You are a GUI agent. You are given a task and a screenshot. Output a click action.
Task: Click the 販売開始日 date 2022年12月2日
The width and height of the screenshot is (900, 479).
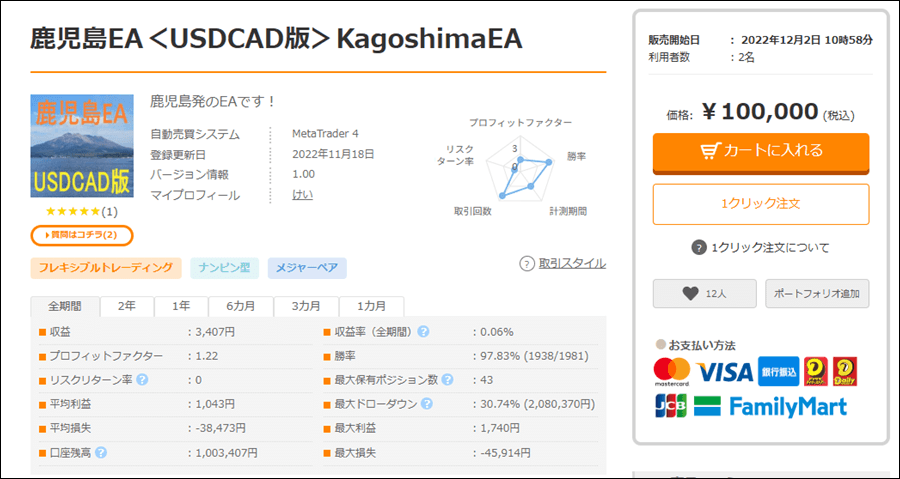tap(807, 40)
